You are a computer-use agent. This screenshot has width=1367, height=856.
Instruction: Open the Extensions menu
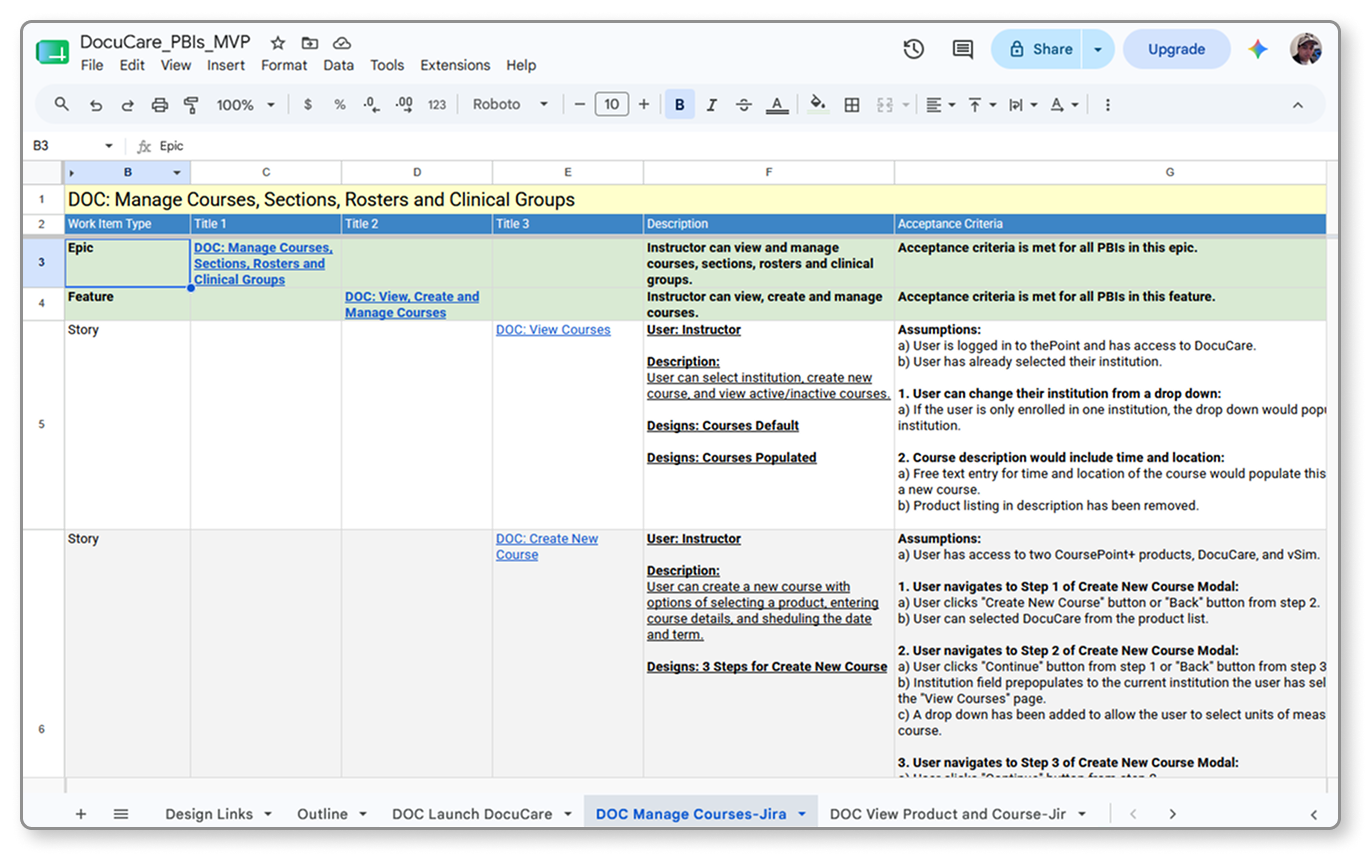pyautogui.click(x=455, y=65)
